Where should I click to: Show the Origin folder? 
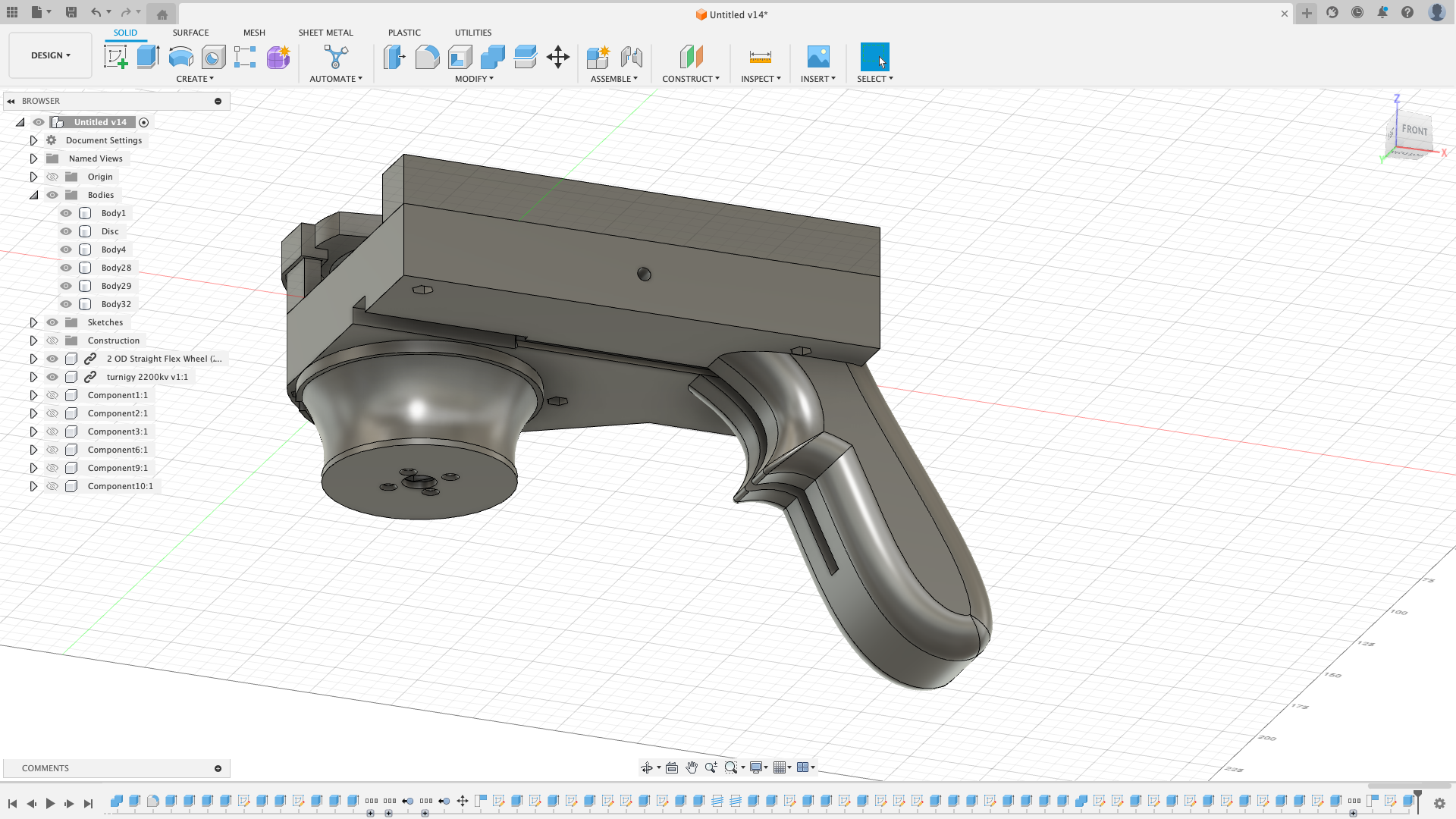pyautogui.click(x=52, y=176)
